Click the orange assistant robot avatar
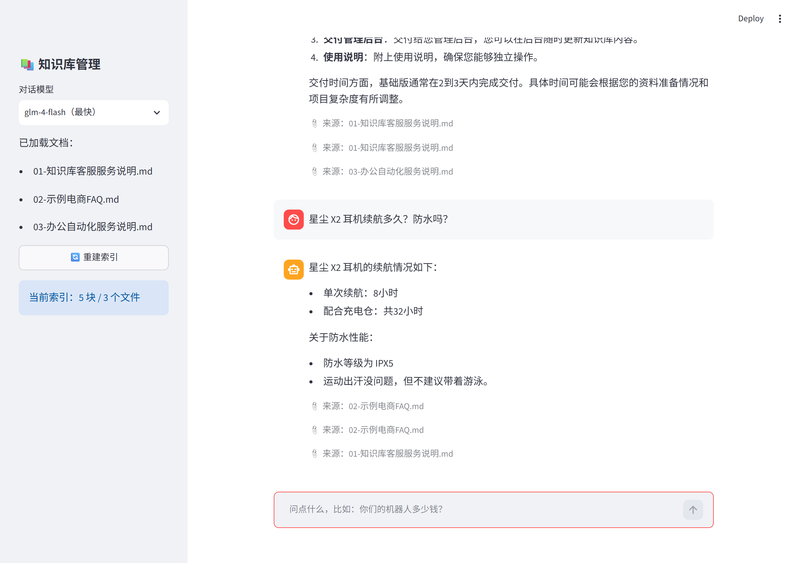This screenshot has height=563, width=800. coord(293,270)
